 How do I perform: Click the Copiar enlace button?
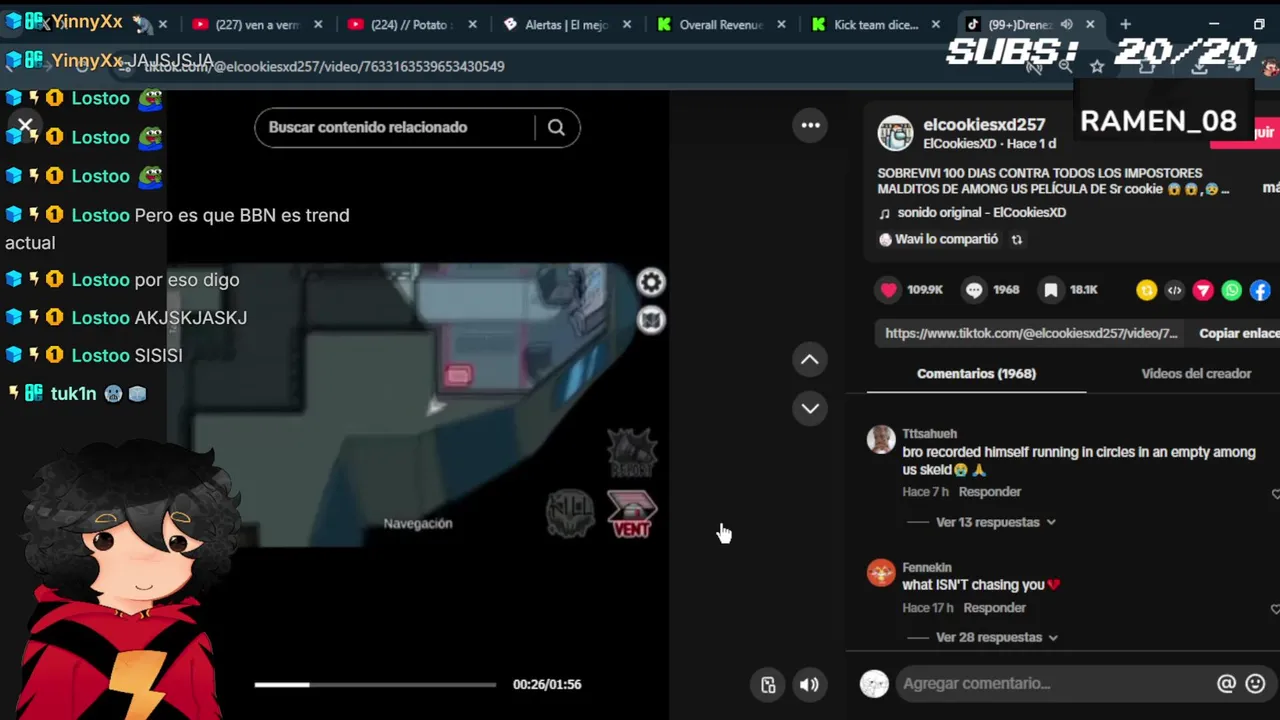coord(1239,334)
